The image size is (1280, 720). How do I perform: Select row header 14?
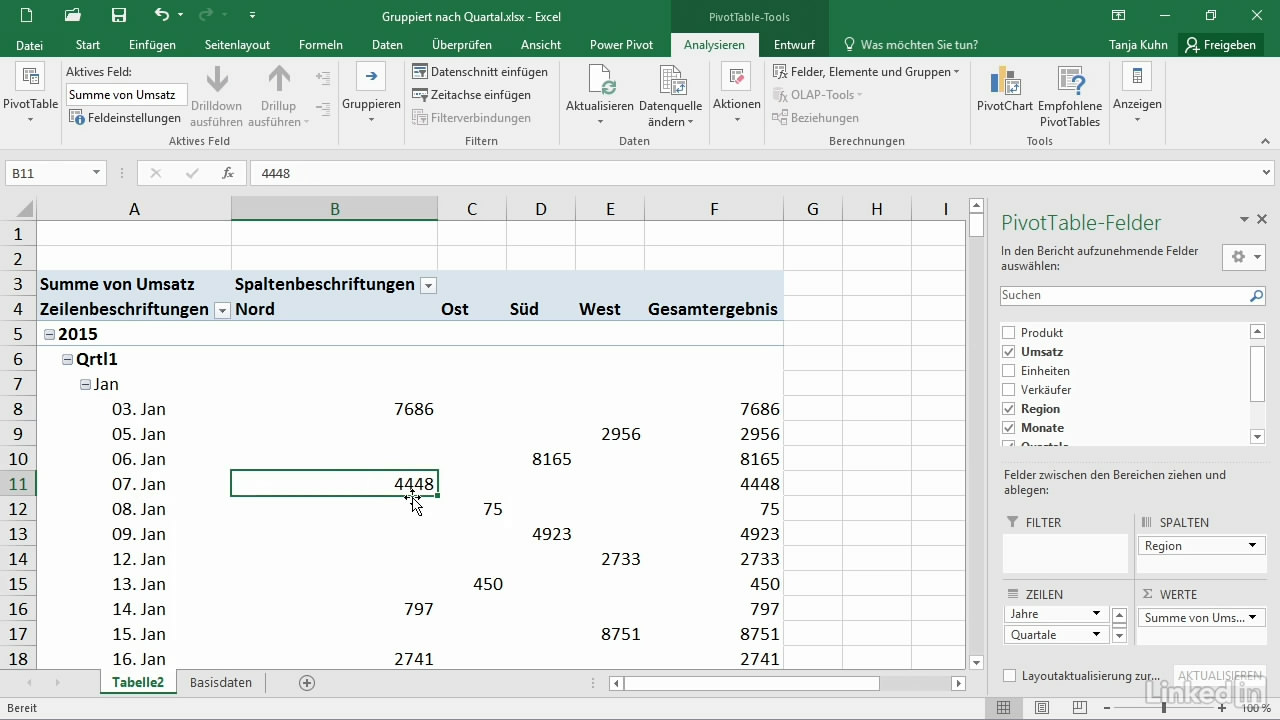coord(17,559)
